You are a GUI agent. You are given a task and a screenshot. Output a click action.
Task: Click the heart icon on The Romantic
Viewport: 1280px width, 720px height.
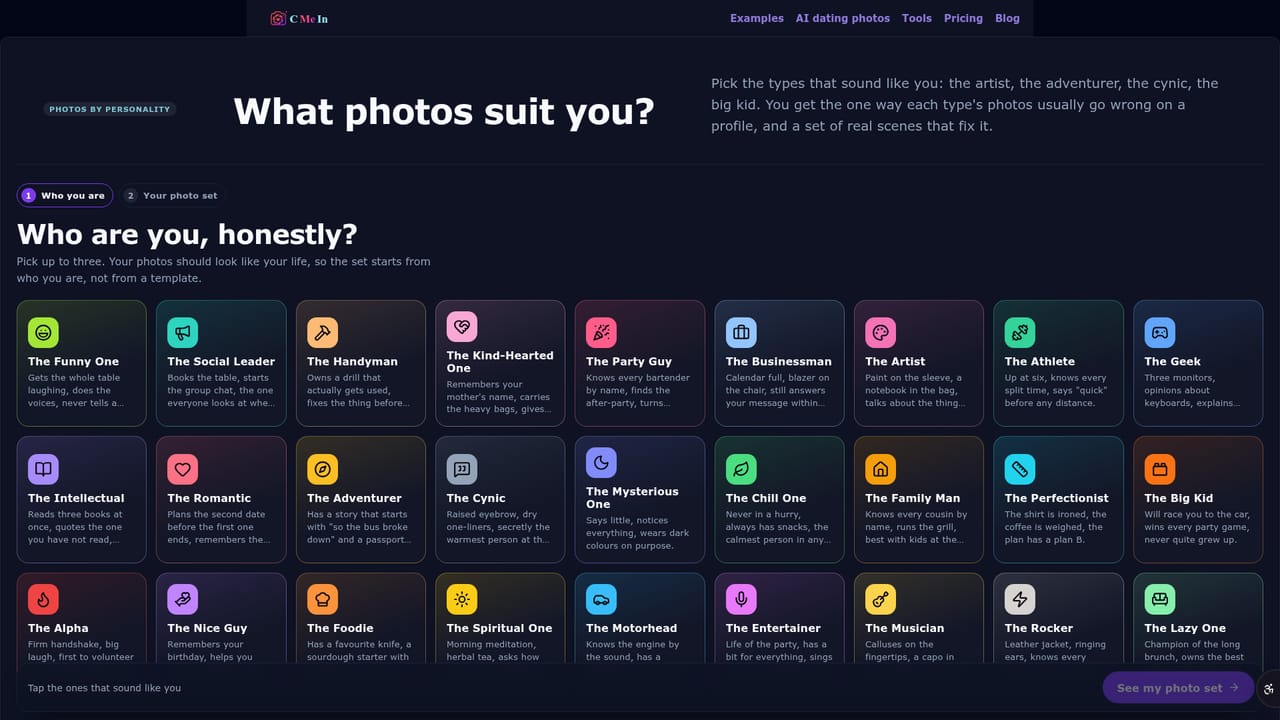(182, 469)
